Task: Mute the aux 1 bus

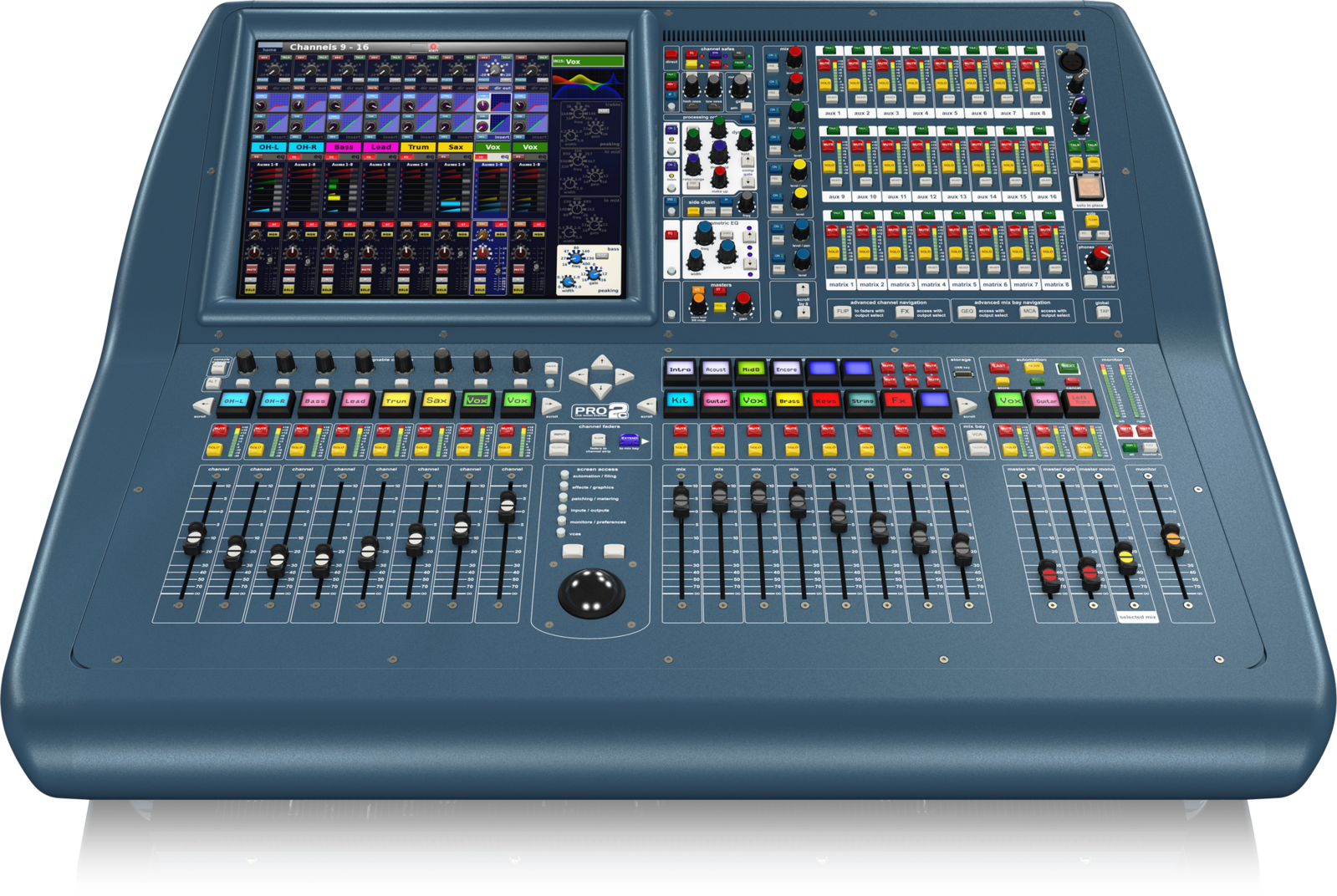Action: click(824, 64)
